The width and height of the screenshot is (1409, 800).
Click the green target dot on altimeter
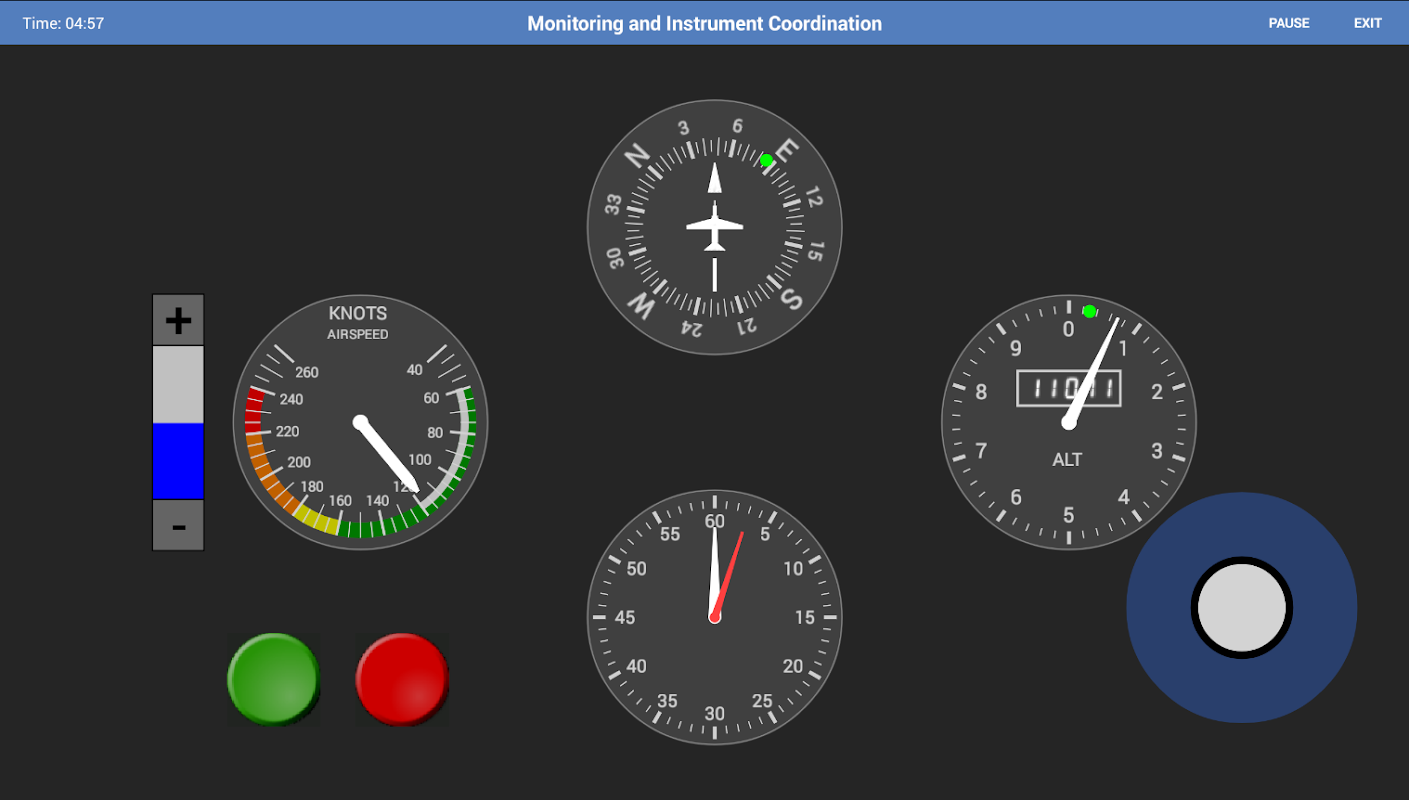pos(1090,311)
